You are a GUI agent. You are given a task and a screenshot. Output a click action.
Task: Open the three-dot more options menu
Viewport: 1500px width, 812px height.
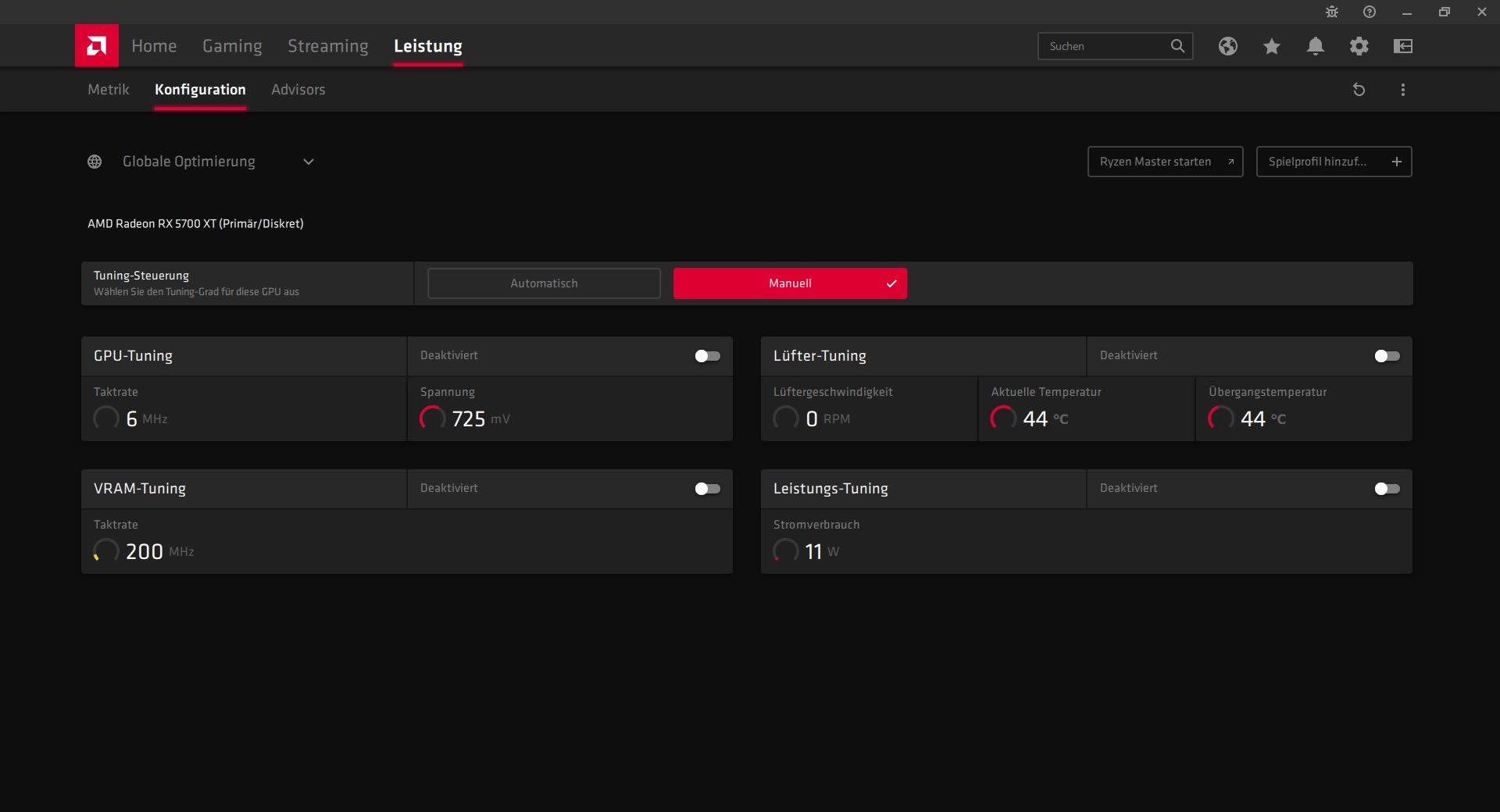1403,90
